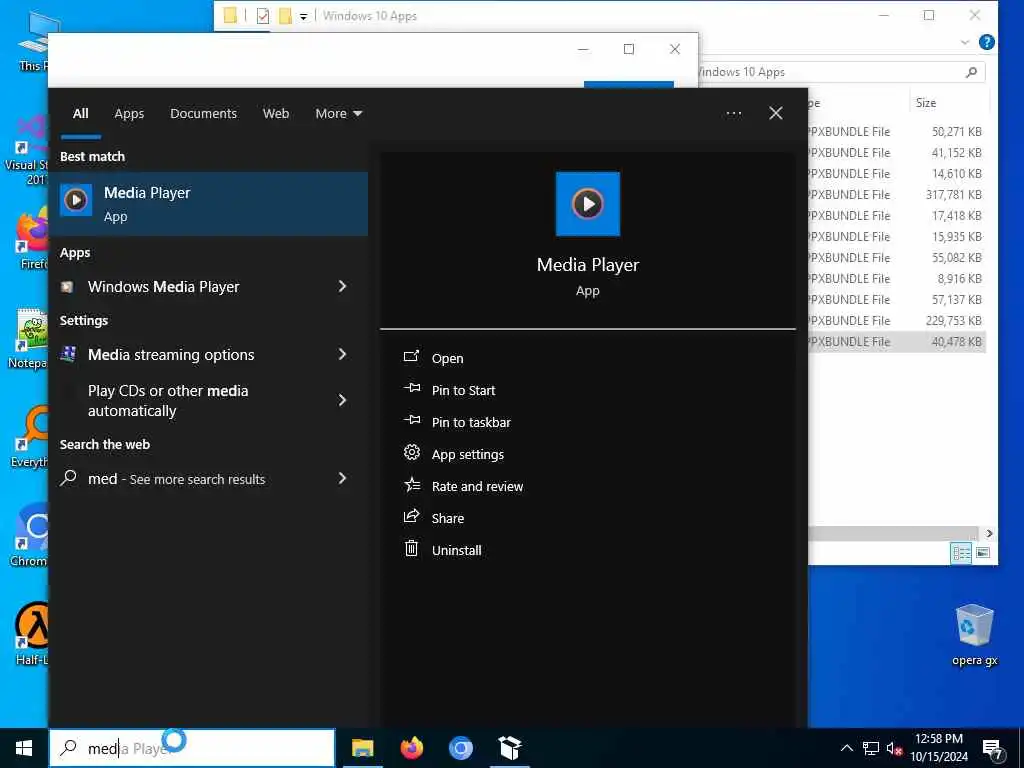Switch to the All search tab

coord(80,114)
